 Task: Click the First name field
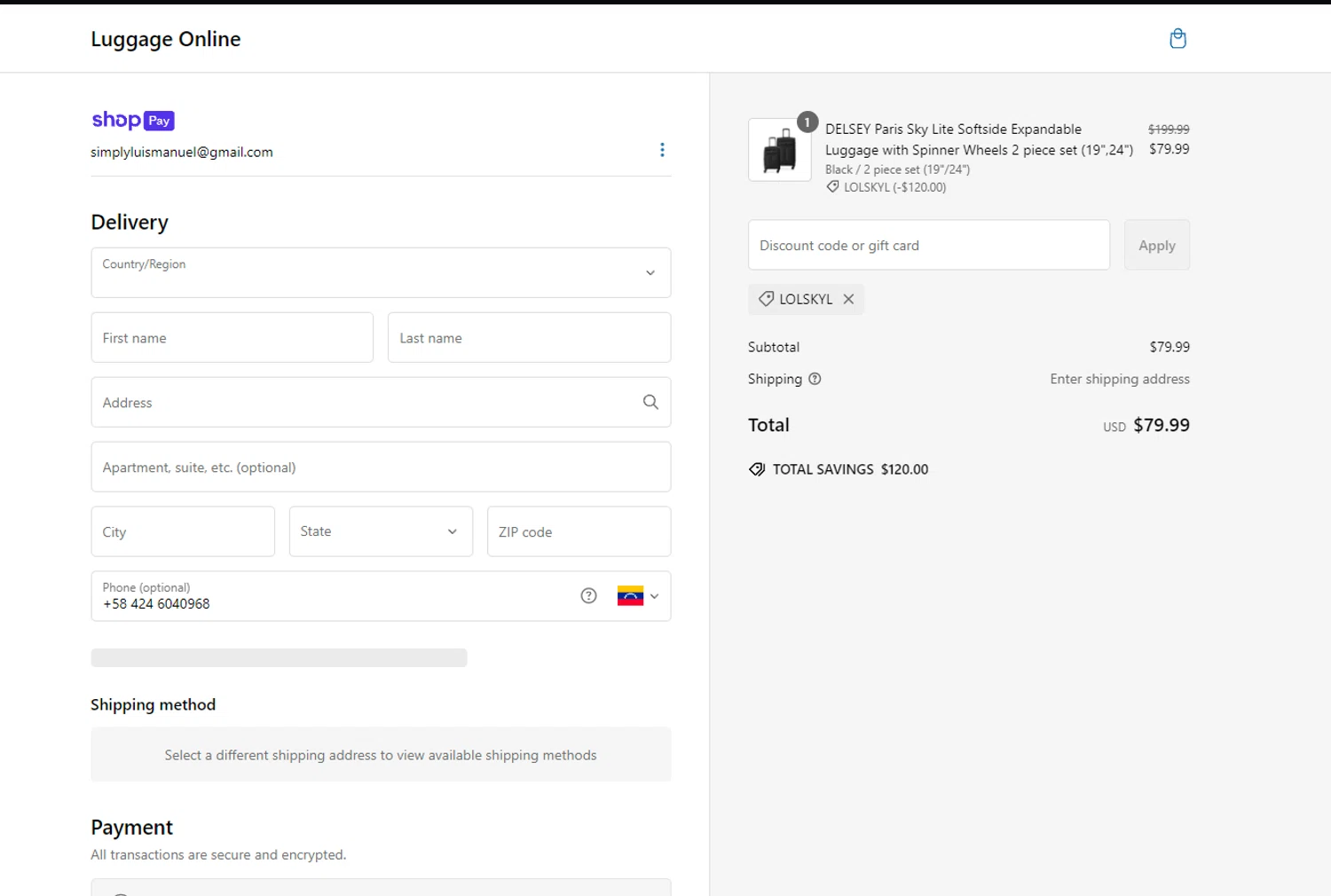[232, 337]
